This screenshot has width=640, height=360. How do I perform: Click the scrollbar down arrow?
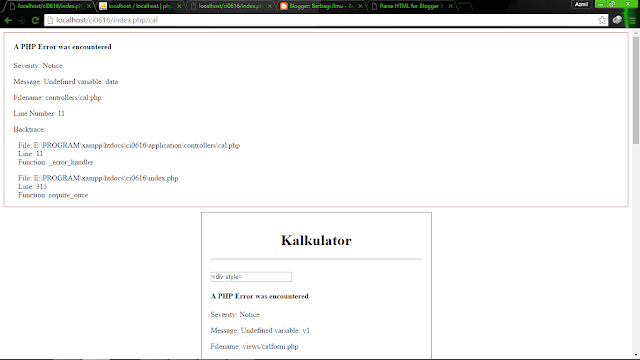pyautogui.click(x=636, y=356)
